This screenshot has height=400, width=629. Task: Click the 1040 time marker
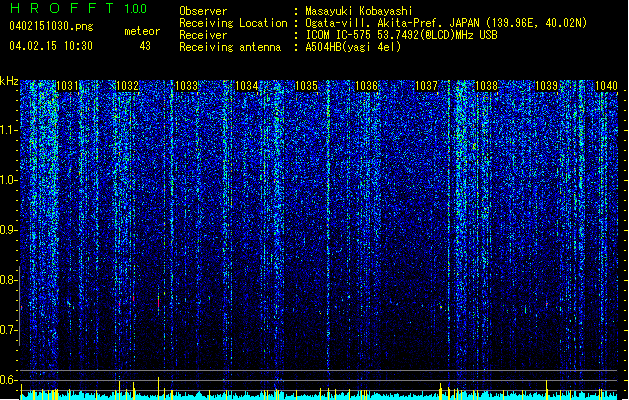606,86
